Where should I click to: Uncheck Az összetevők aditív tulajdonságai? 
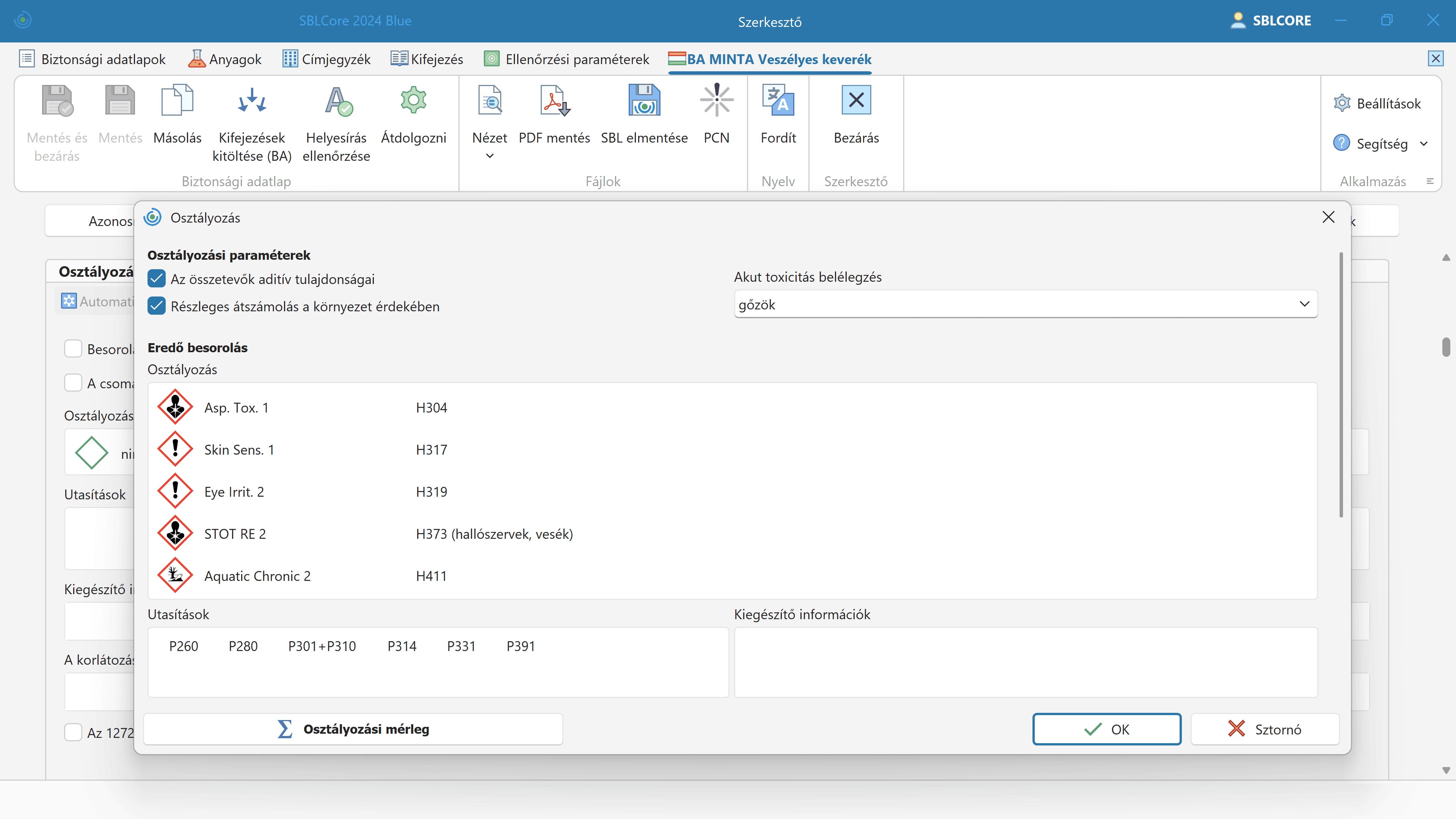coord(157,279)
